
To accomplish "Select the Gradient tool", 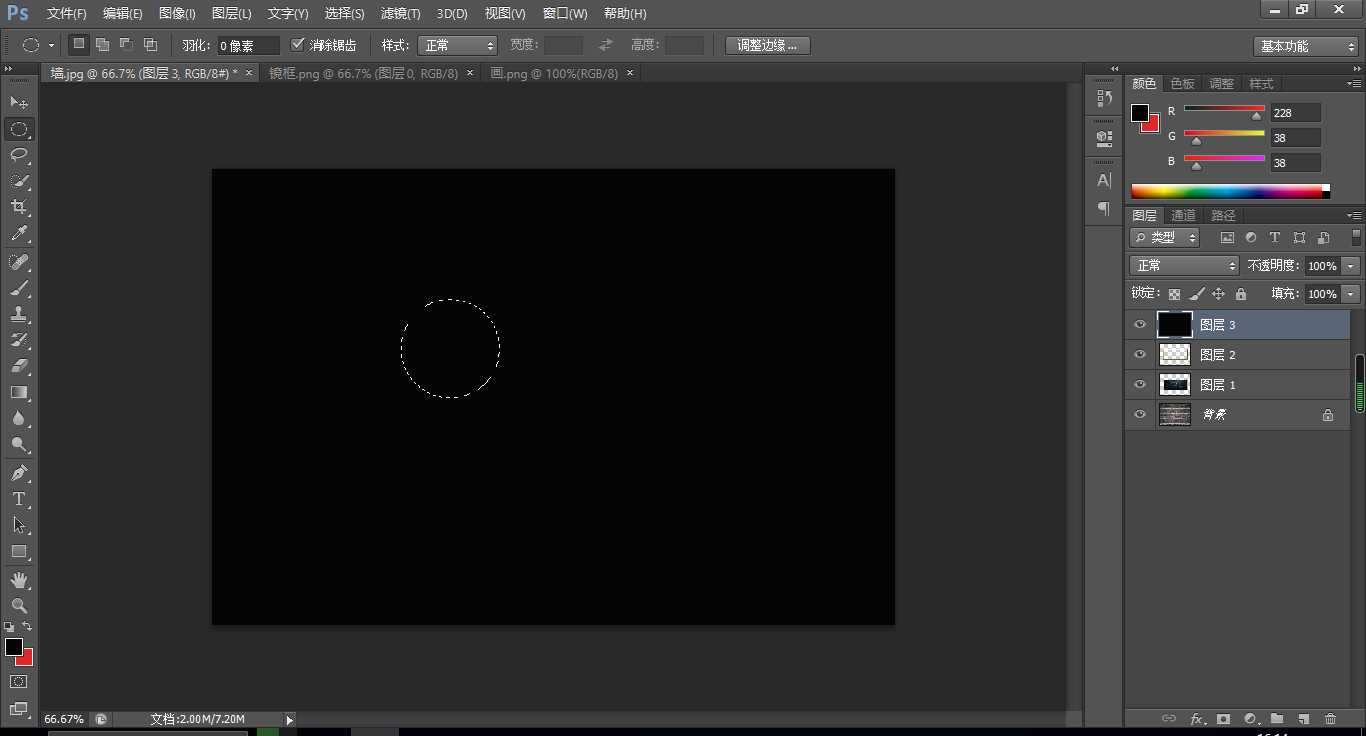I will 19,392.
